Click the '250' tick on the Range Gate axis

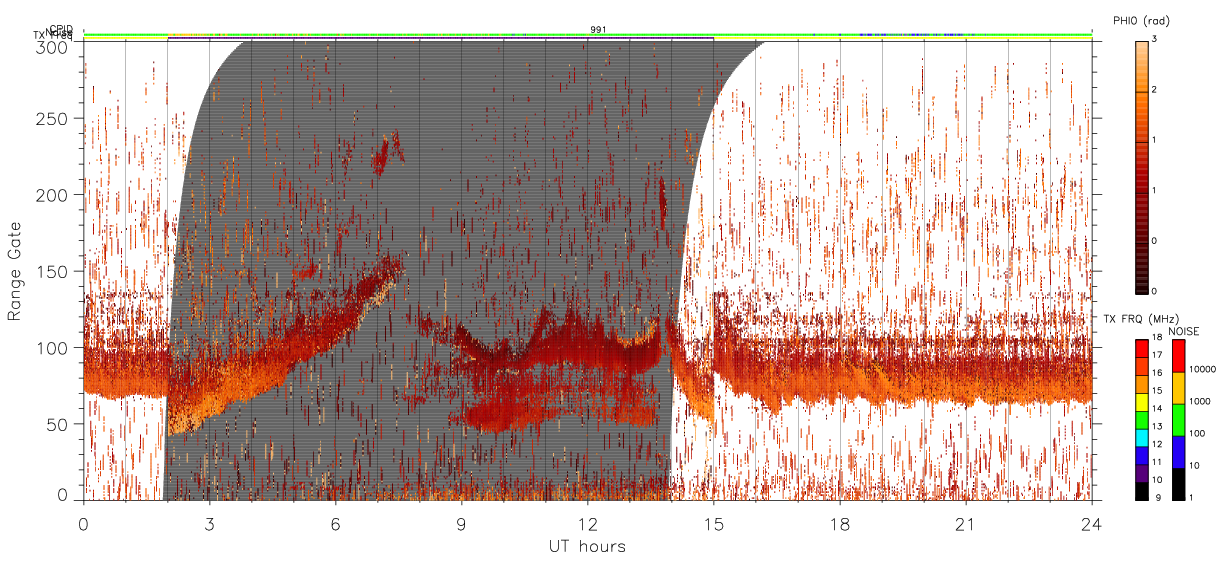[53, 118]
